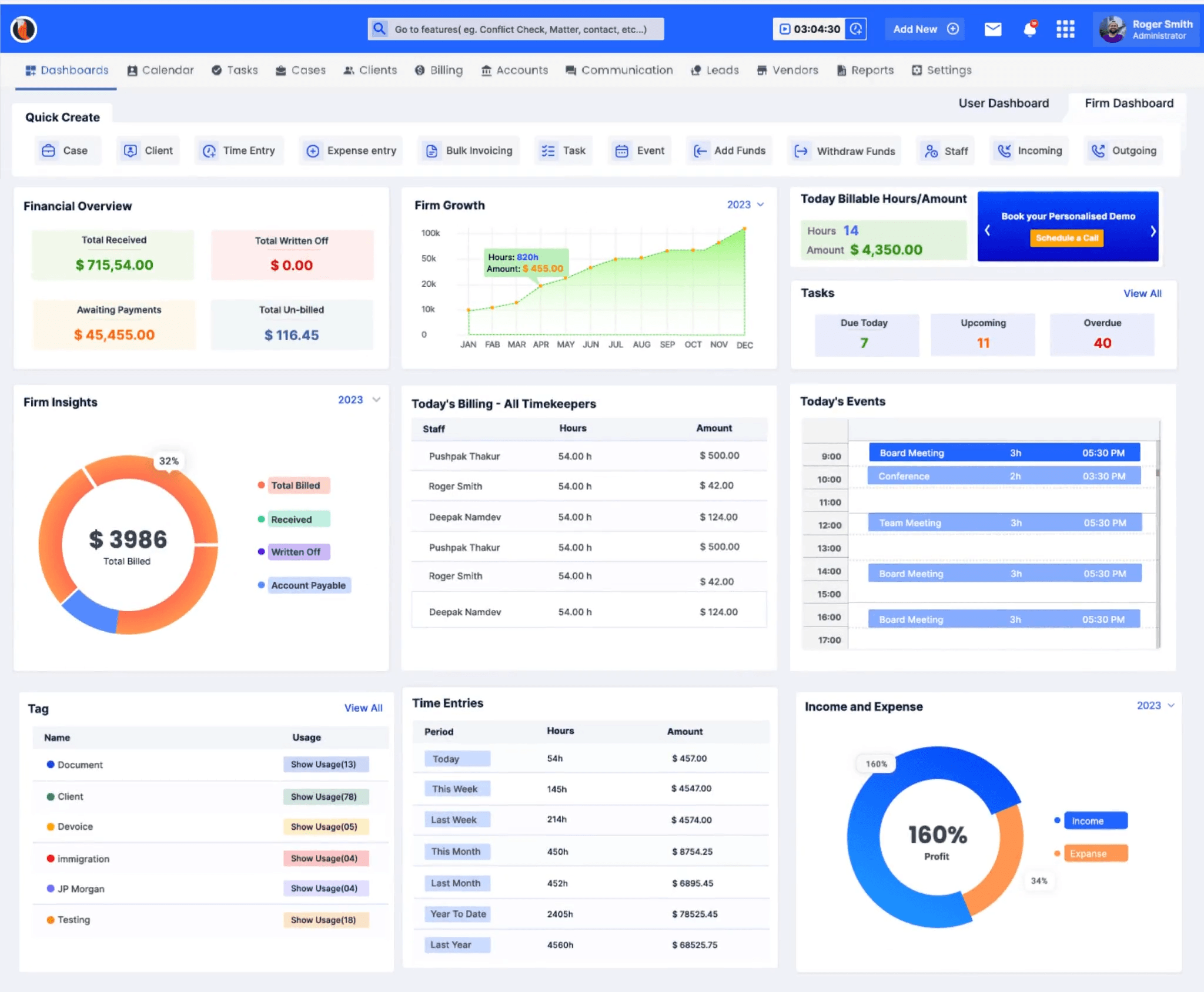The width and height of the screenshot is (1204, 992).
Task: Click the Withdraw Funds icon
Action: point(802,151)
